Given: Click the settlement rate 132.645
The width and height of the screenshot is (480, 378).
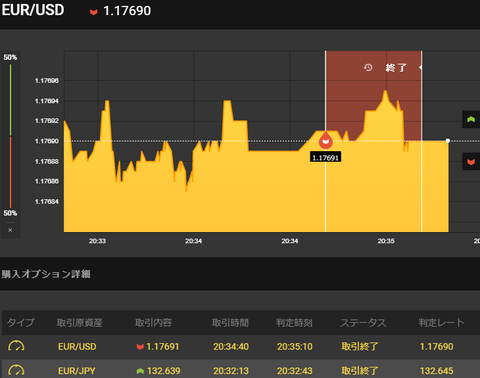Looking at the screenshot, I should 436,371.
